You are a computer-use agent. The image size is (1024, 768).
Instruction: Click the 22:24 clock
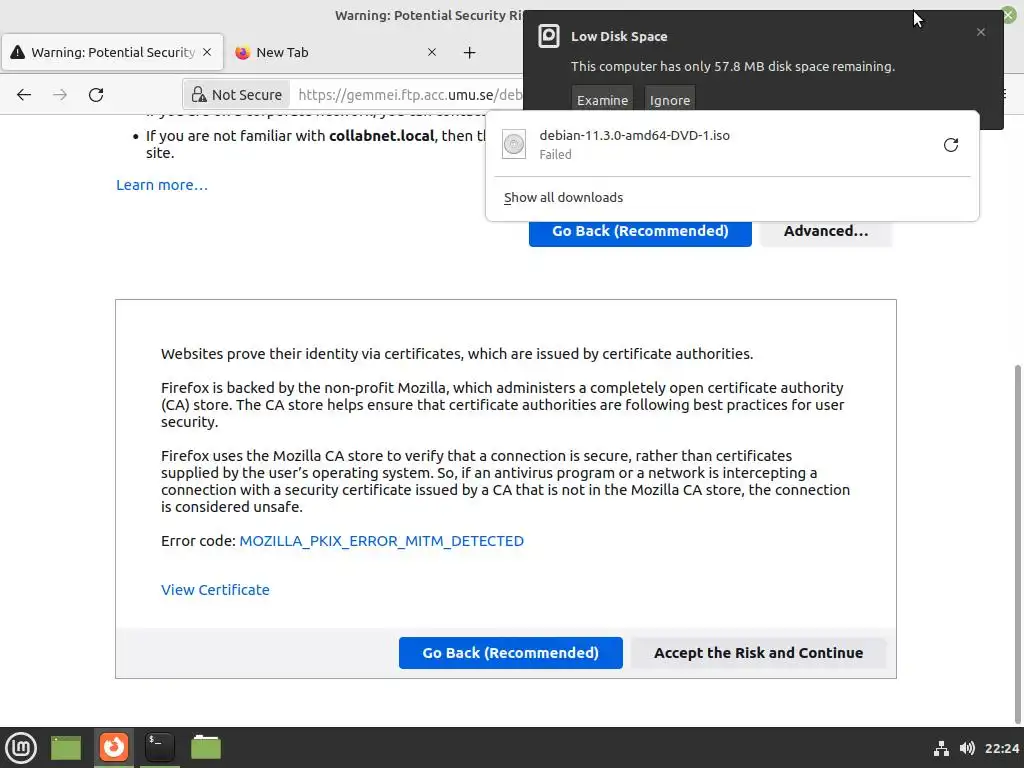coord(1002,748)
